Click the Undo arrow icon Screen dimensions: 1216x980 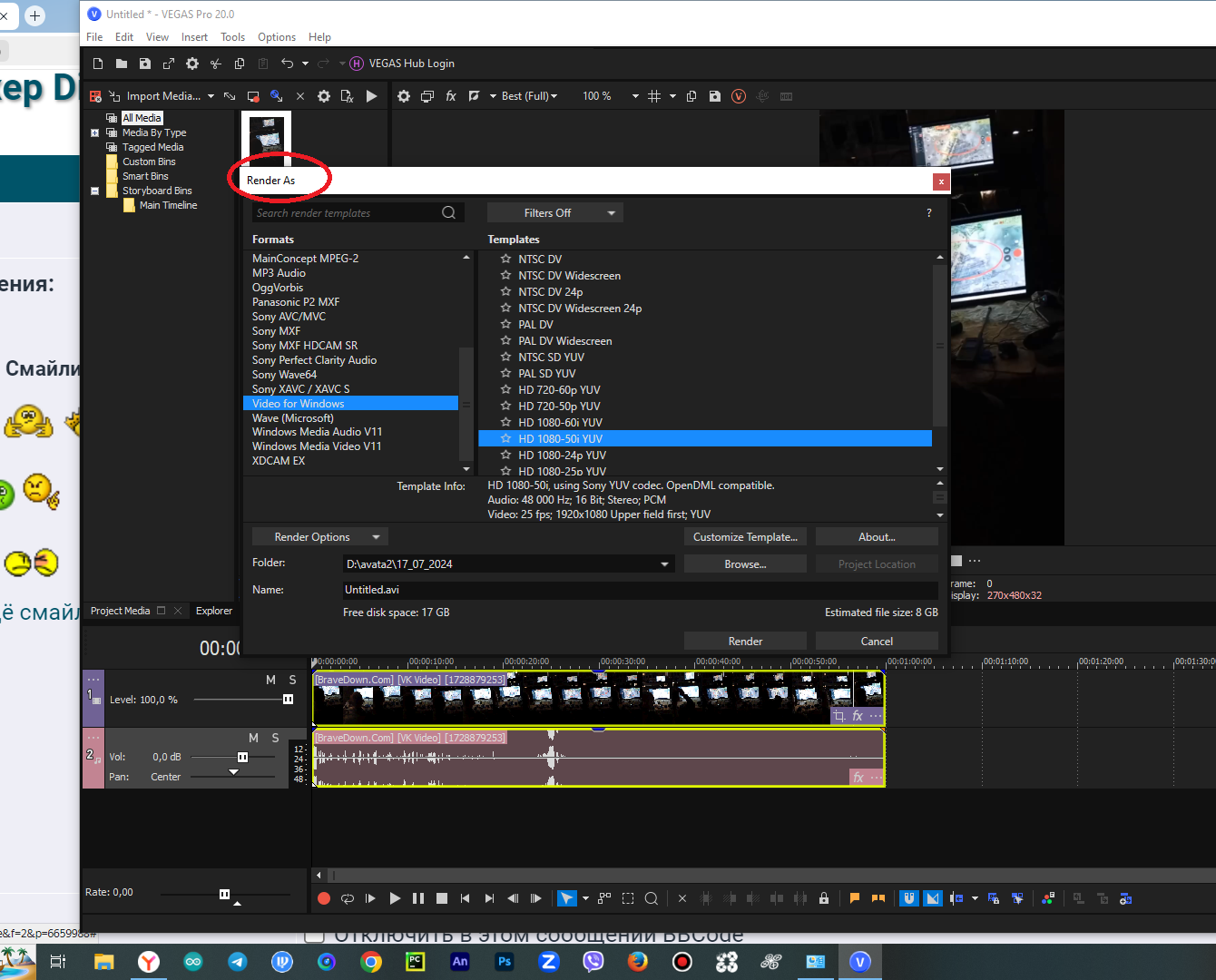(288, 64)
